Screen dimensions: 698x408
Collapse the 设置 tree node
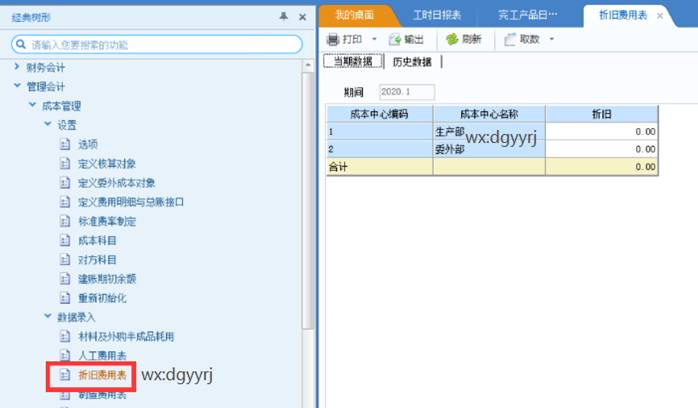pos(47,125)
